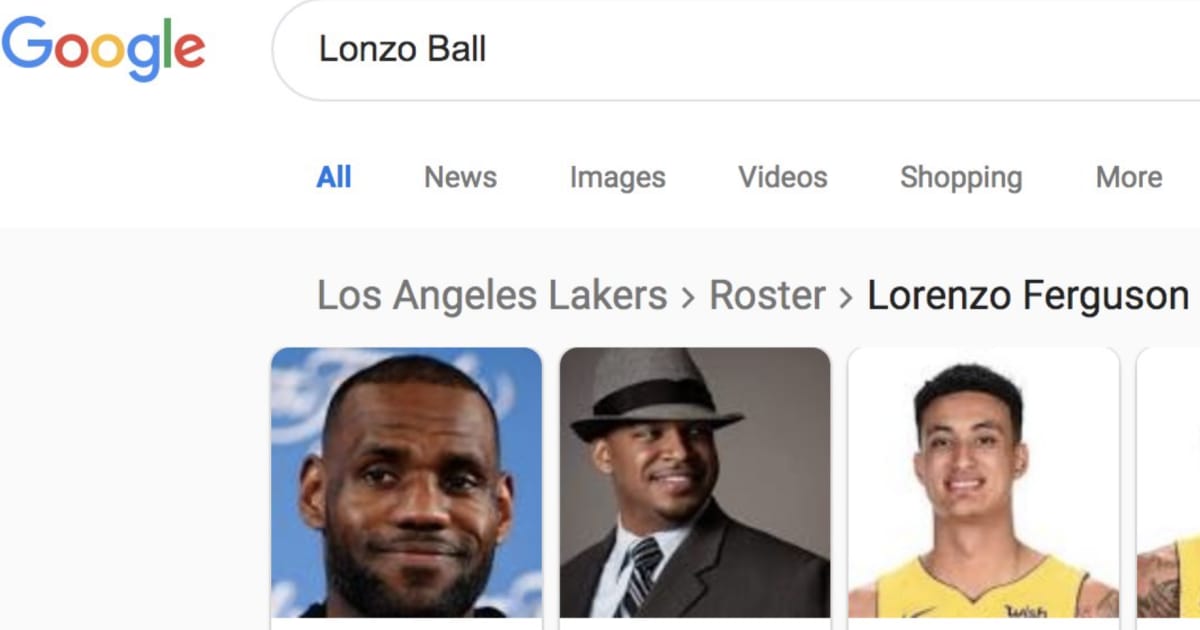Open the Roster breadcrumb link

(767, 296)
